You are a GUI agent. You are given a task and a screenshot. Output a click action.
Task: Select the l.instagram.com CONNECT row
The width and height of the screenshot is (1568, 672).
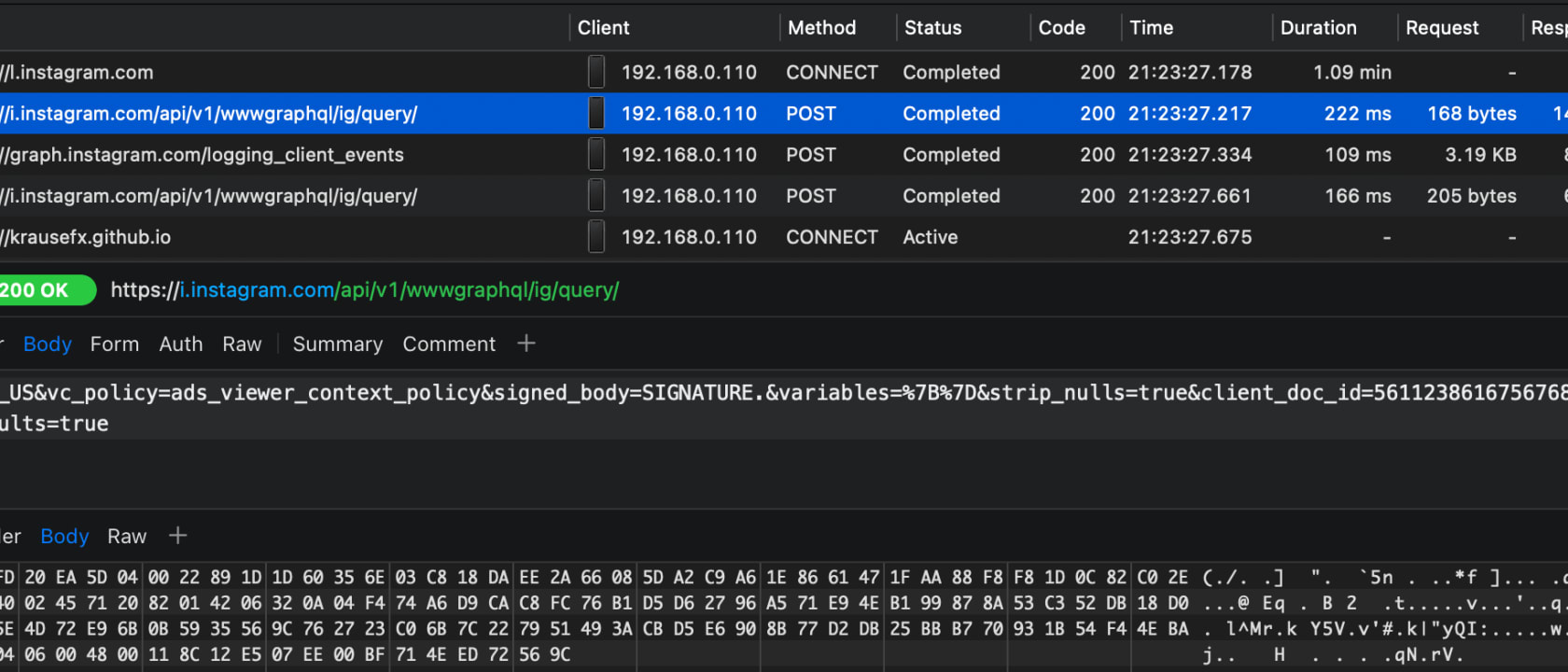pos(784,72)
